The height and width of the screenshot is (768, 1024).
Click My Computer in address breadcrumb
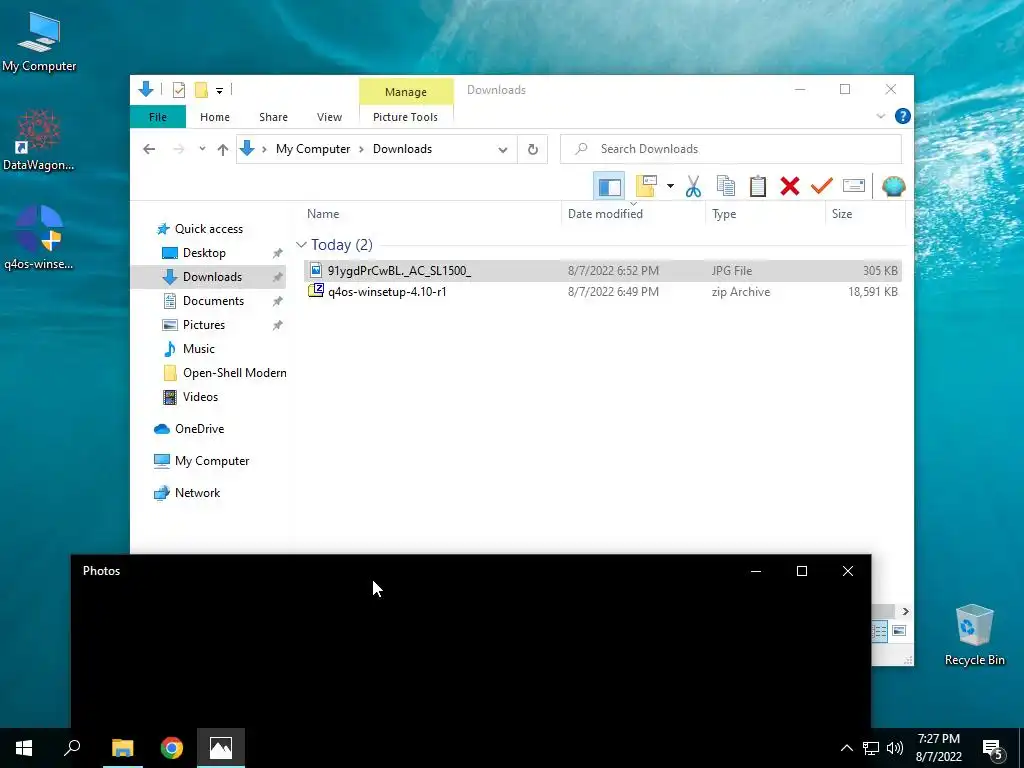point(313,149)
